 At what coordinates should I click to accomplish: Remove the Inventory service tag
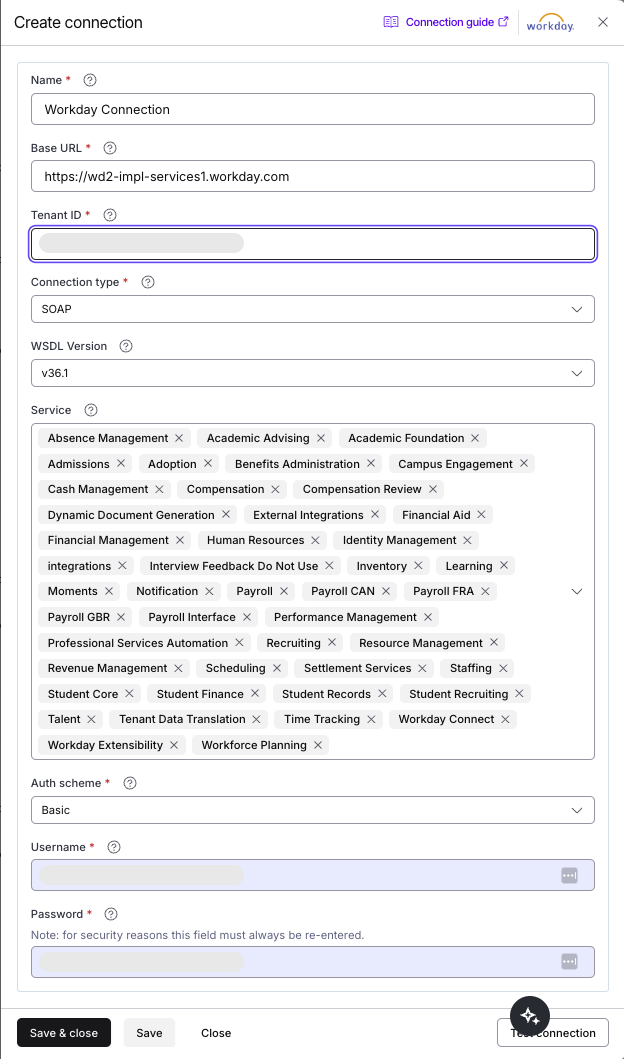[418, 566]
